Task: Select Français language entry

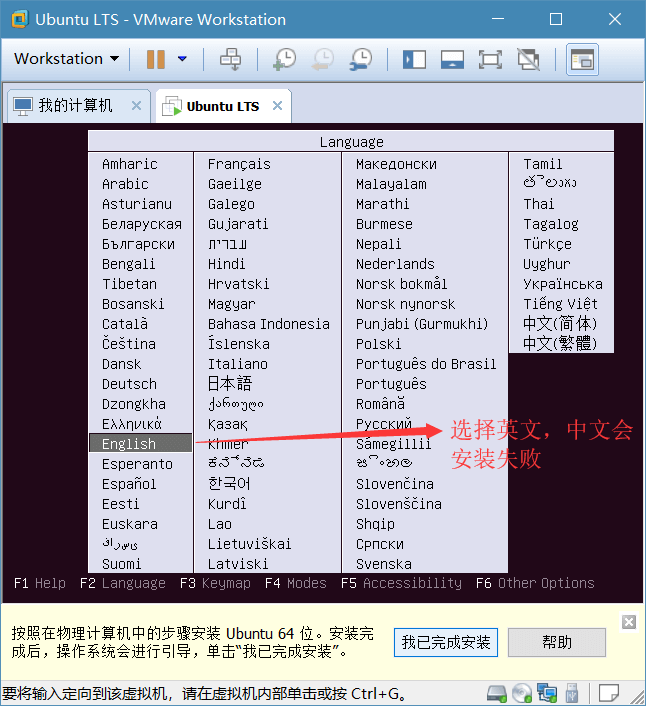Action: click(x=239, y=164)
